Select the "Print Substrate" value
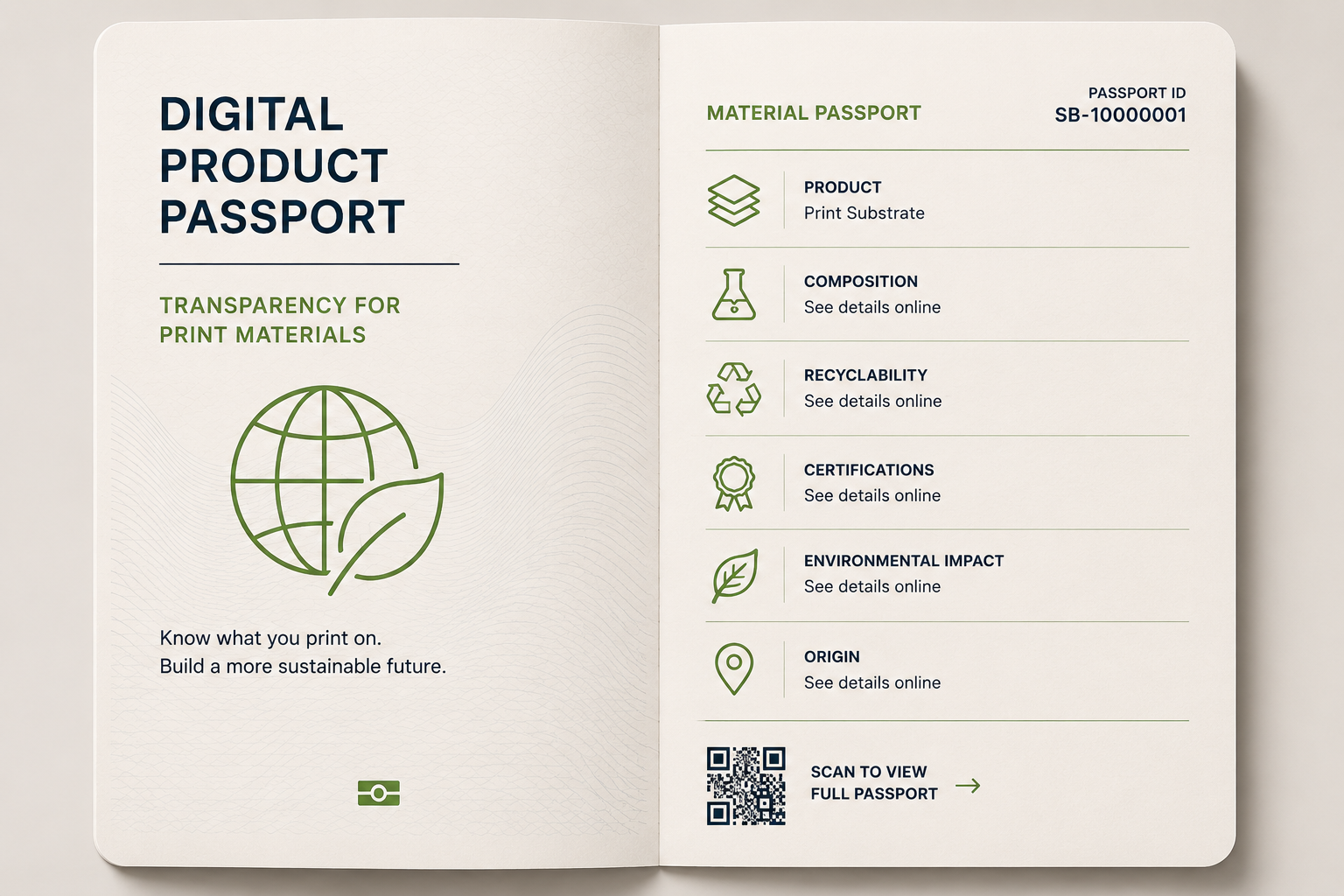The height and width of the screenshot is (896, 1344). point(864,213)
